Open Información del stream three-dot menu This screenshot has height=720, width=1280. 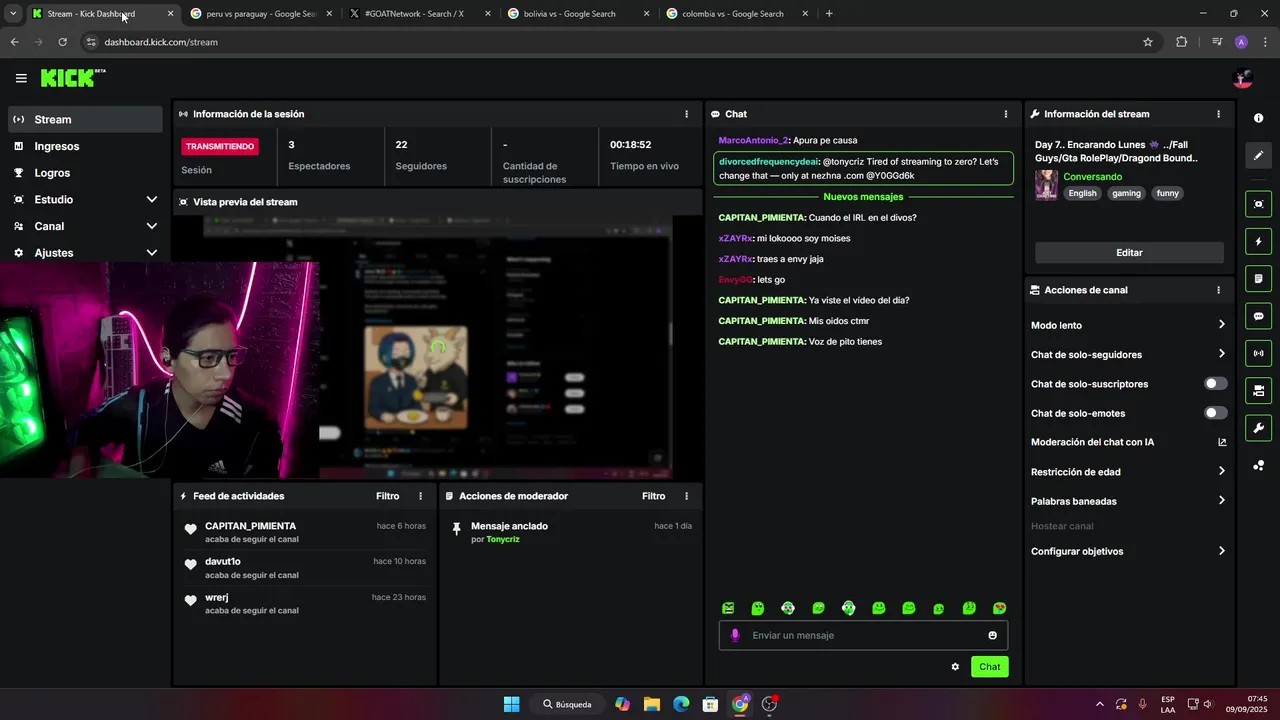point(1218,114)
